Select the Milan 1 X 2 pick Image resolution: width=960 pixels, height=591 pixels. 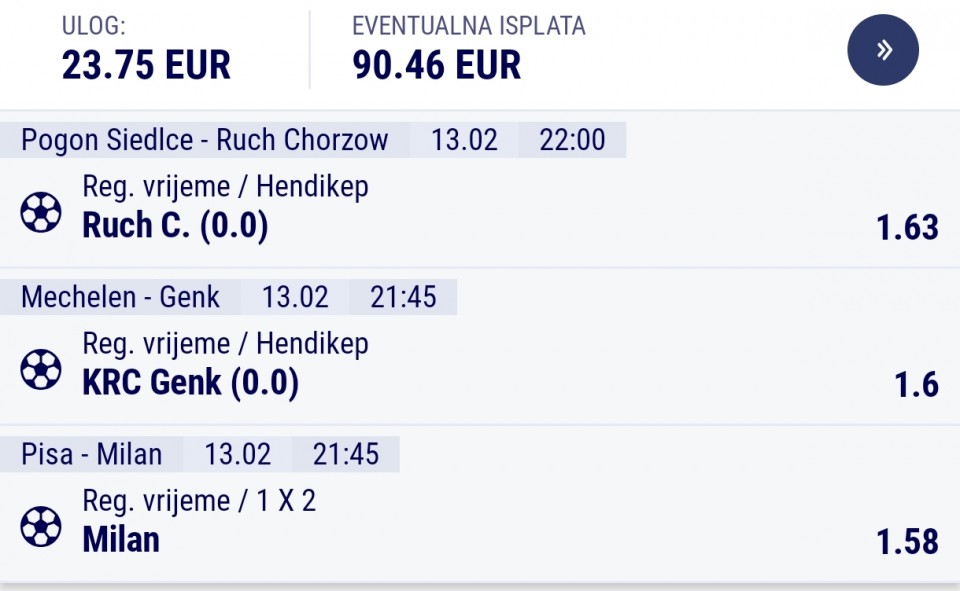coord(121,540)
